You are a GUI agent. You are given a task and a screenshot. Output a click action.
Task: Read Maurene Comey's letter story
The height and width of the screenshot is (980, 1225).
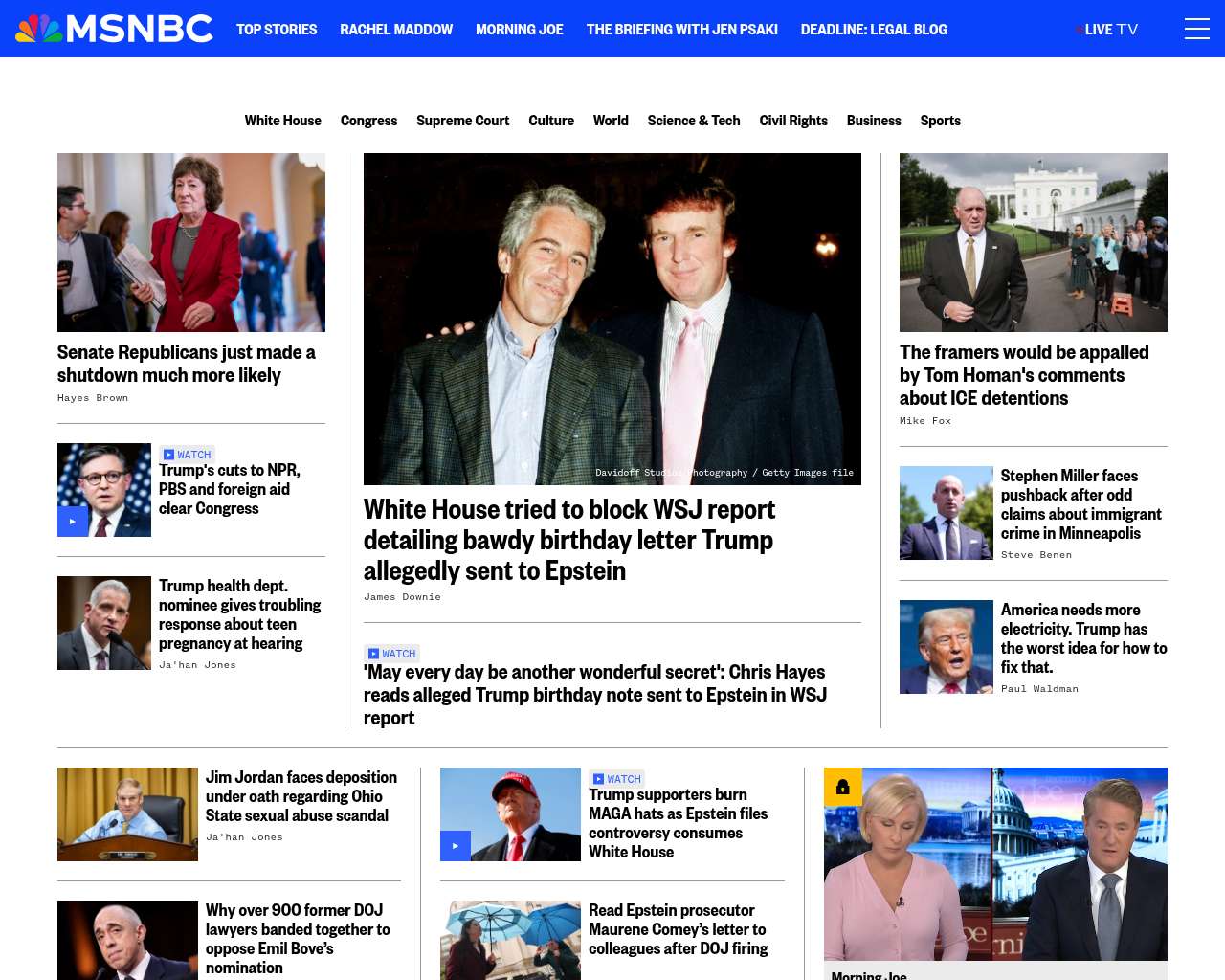click(679, 929)
